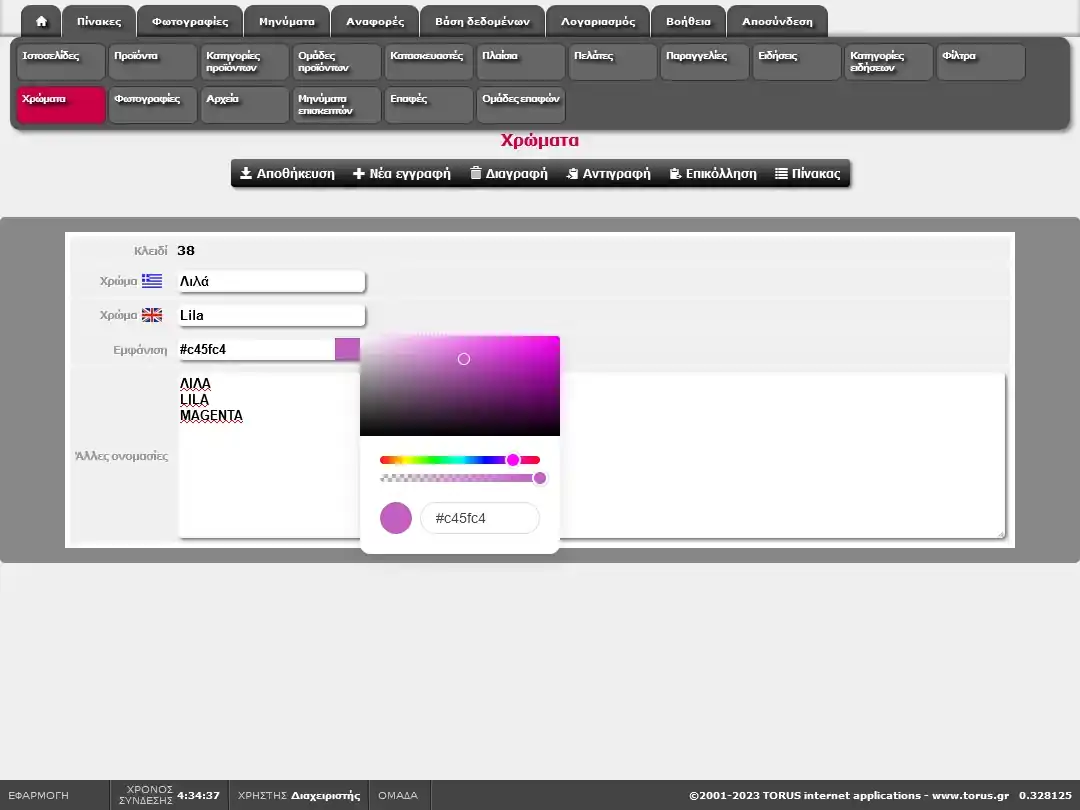Click the opacity slider in color picker

coord(460,478)
